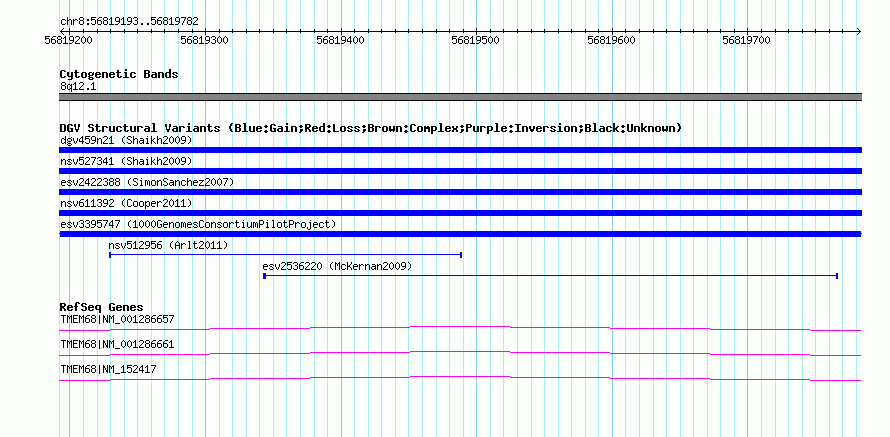Select the blue bar under nsv611392
The width and height of the screenshot is (890, 437).
[x=460, y=213]
